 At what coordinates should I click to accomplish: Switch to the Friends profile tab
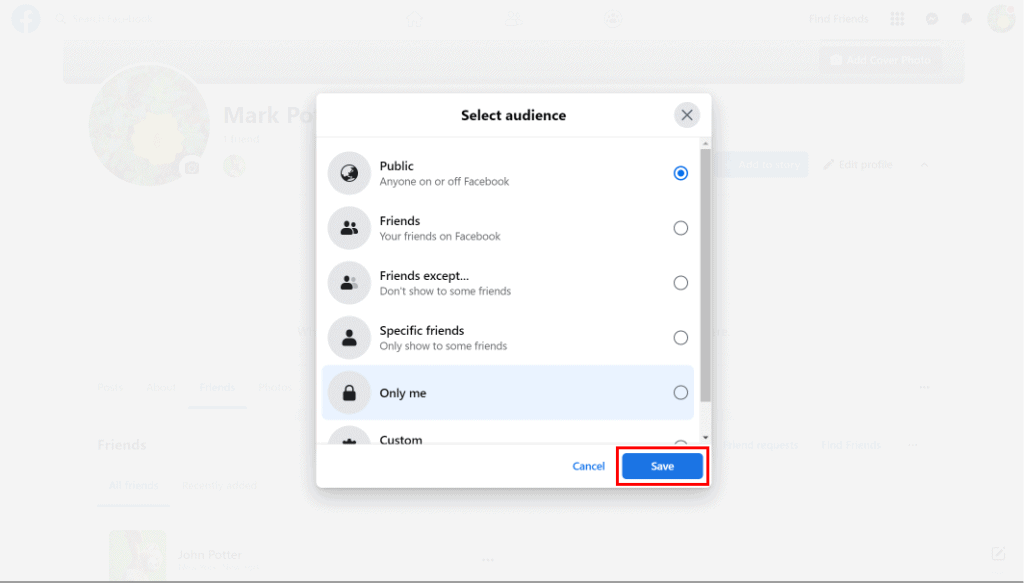click(x=217, y=387)
